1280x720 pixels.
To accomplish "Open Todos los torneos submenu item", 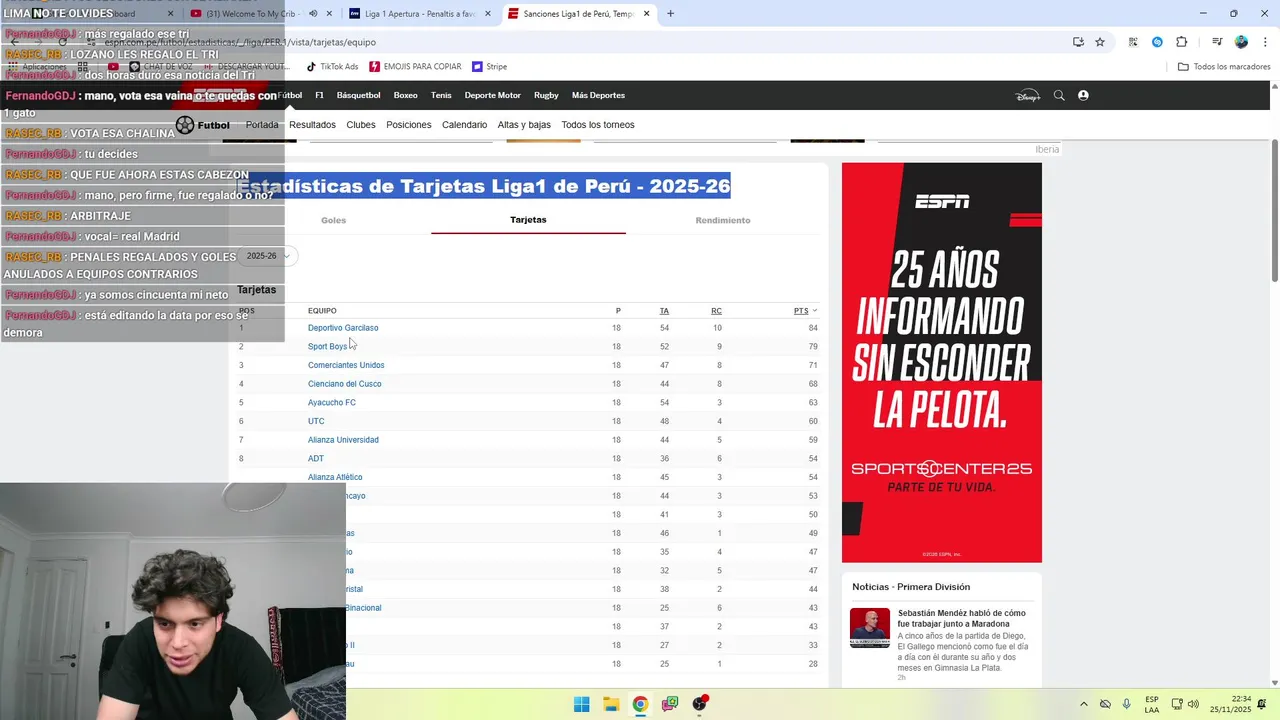I will (598, 125).
